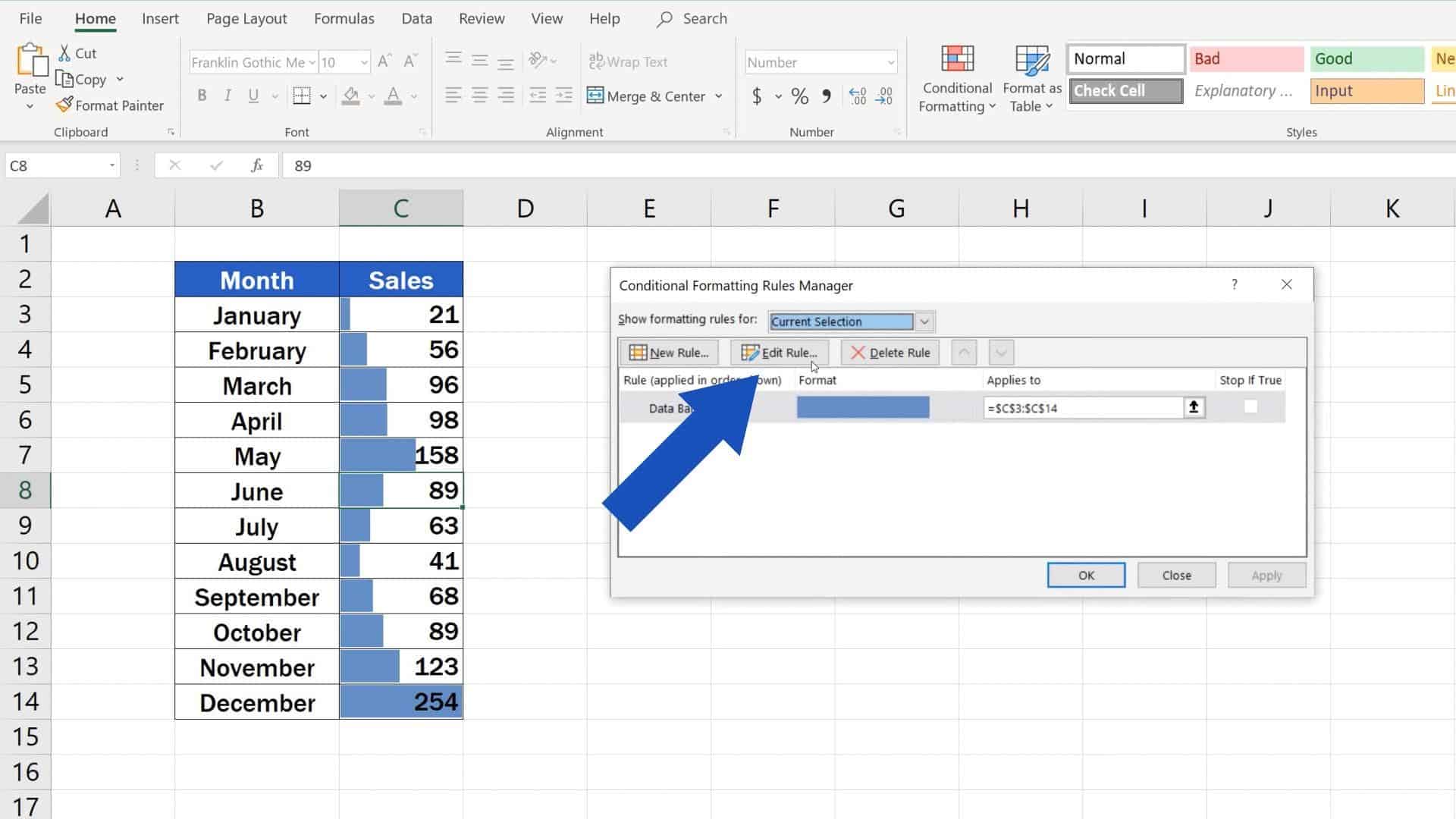Screen dimensions: 1456x819
Task: Enable Wrap Text
Action: coord(629,61)
